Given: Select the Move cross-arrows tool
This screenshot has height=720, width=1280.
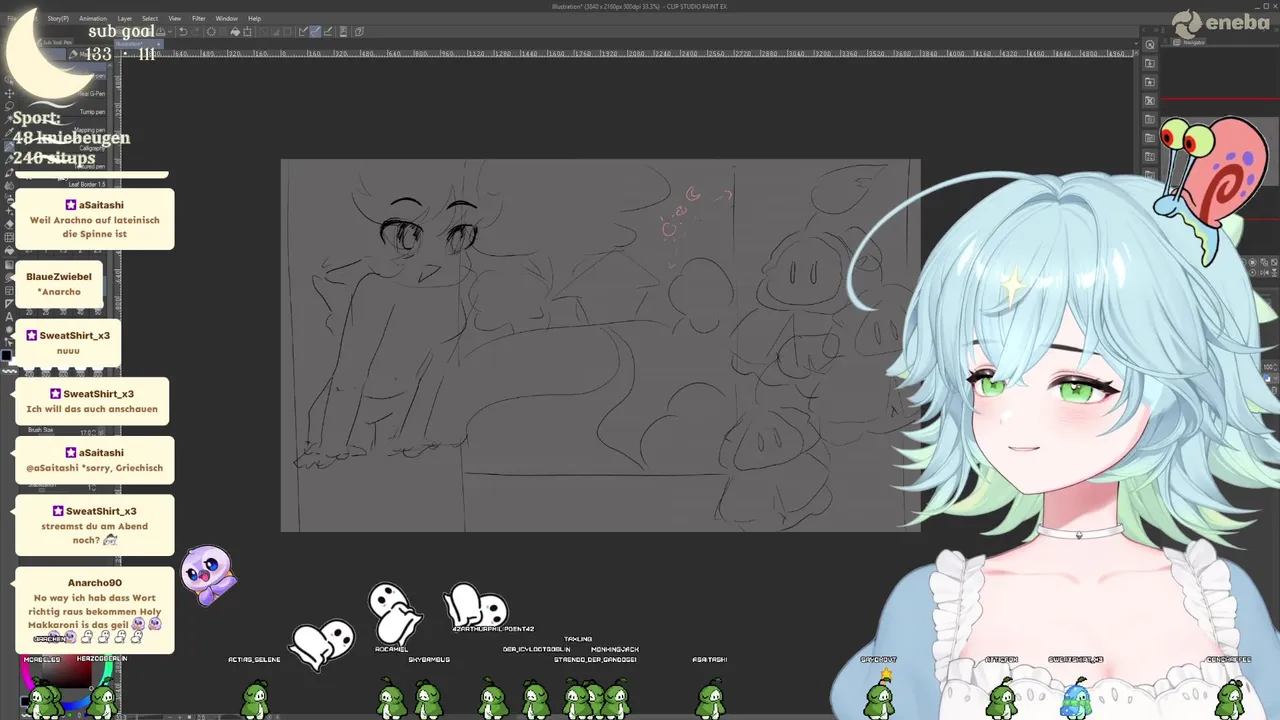Looking at the screenshot, I should coord(9,93).
